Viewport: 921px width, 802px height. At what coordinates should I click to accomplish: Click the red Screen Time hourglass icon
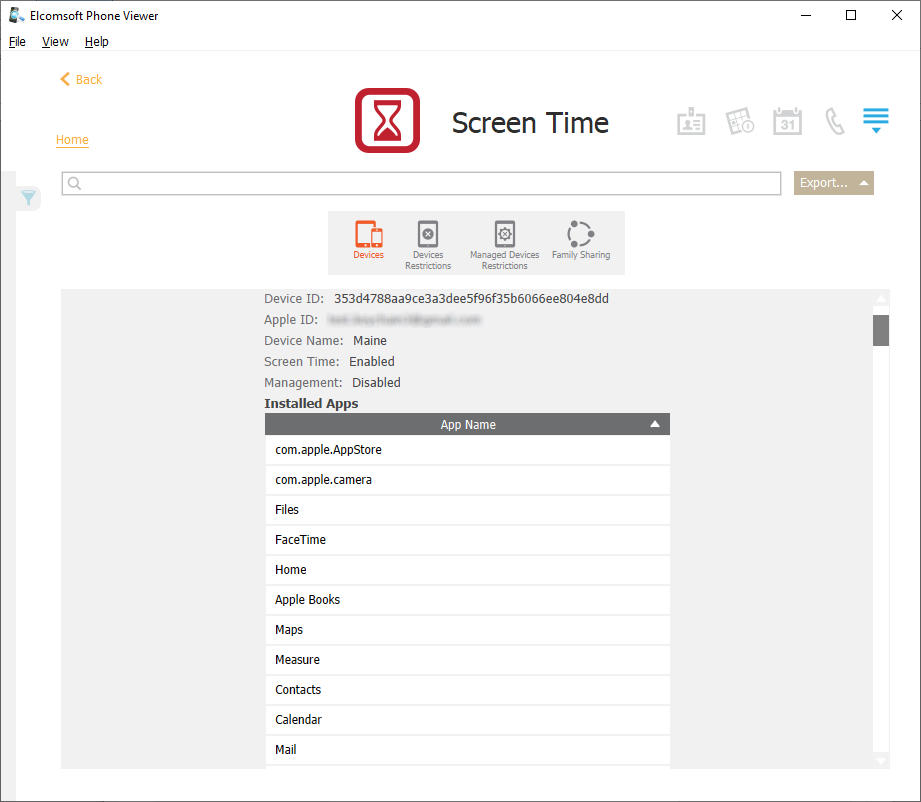(x=387, y=121)
